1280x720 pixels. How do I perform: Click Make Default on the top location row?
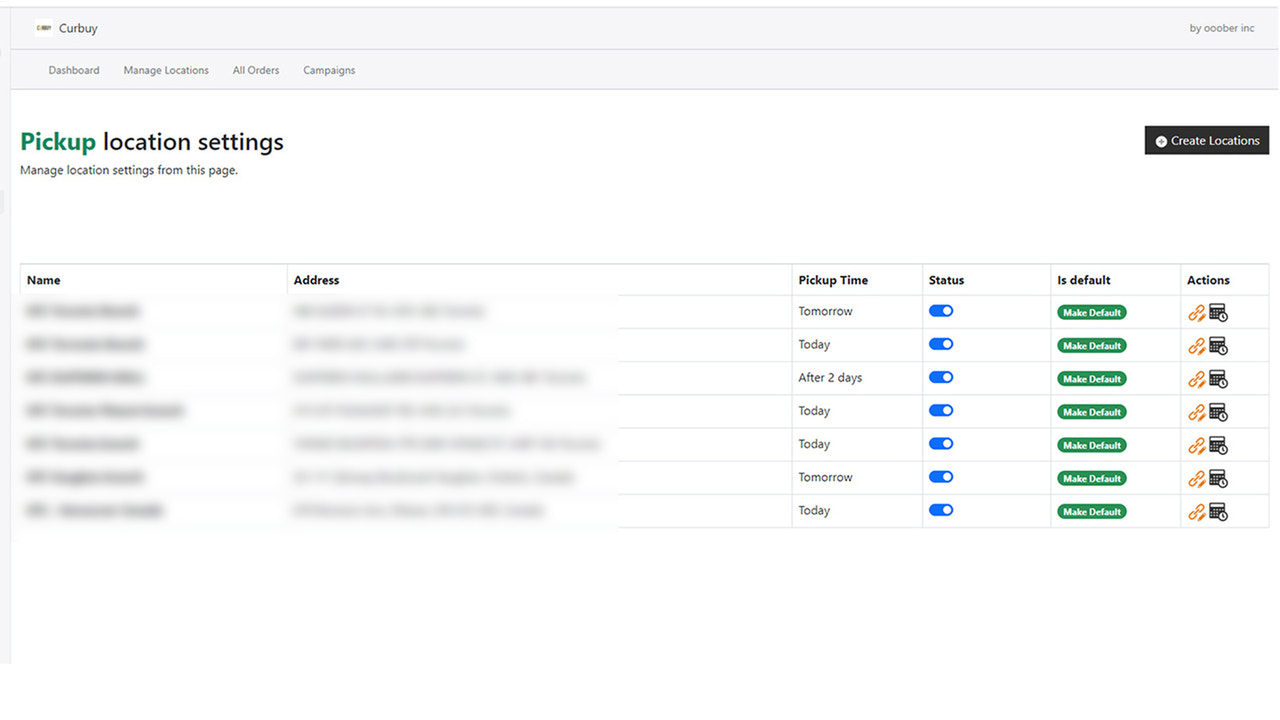point(1091,312)
